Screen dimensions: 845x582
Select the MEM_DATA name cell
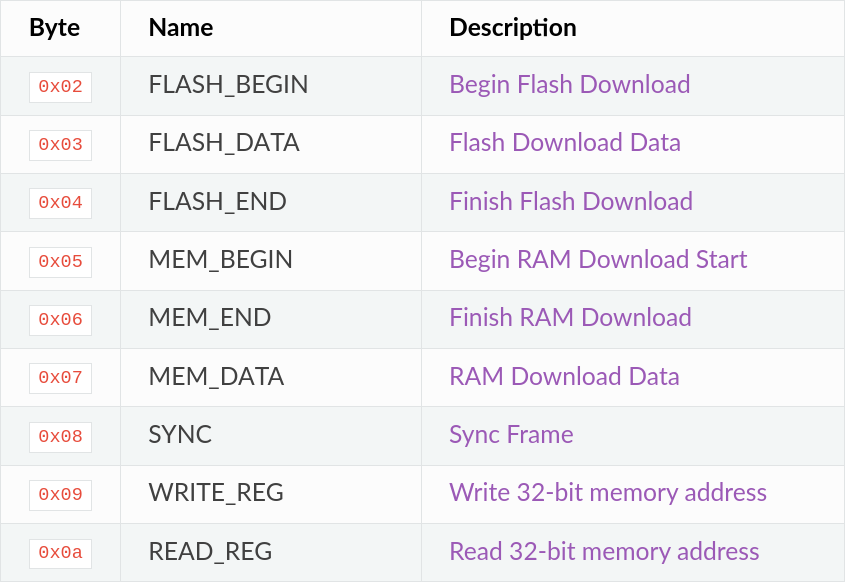pyautogui.click(x=216, y=377)
